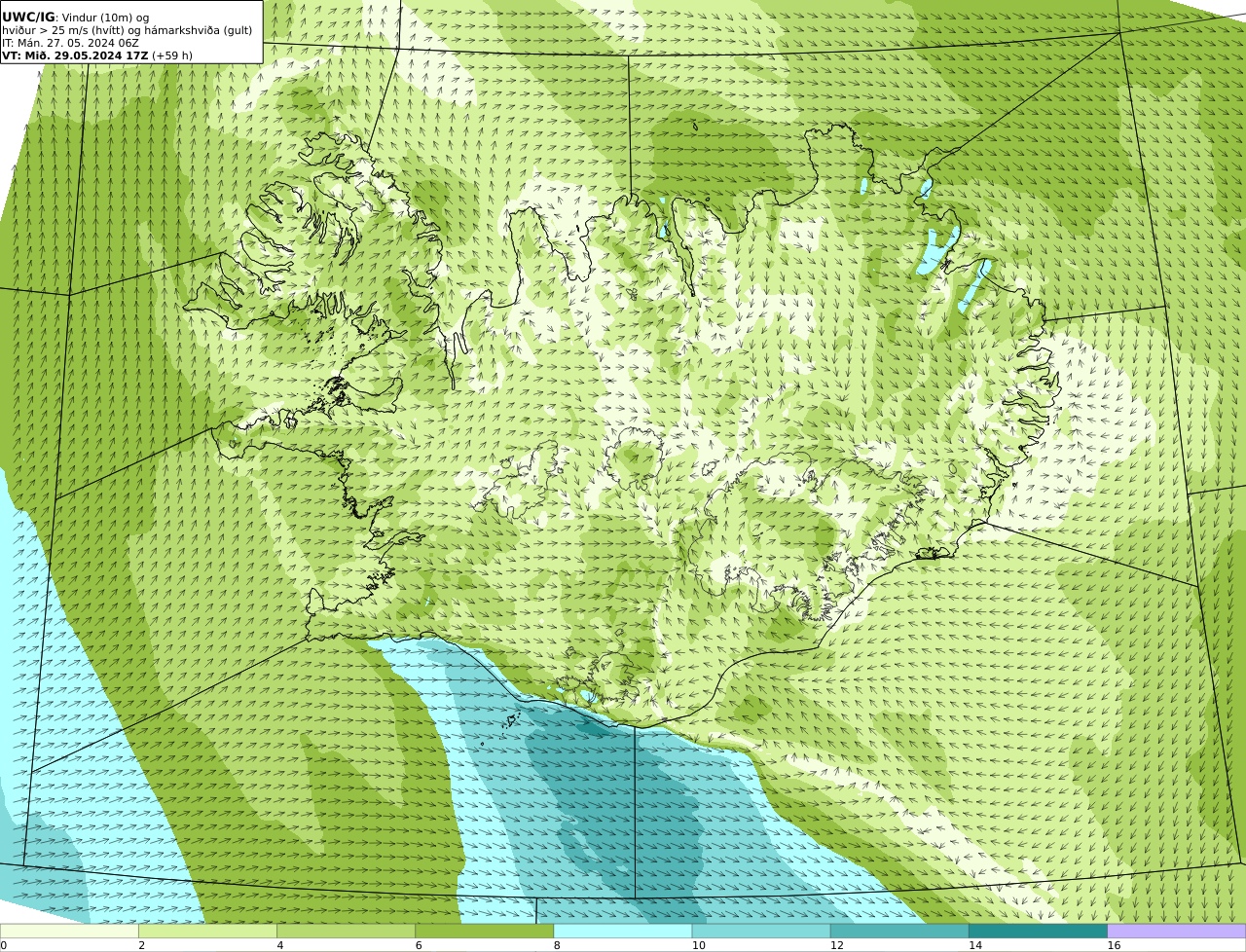This screenshot has height=952, width=1246.
Task: Click the legend tick label "14"
Action: point(975,945)
